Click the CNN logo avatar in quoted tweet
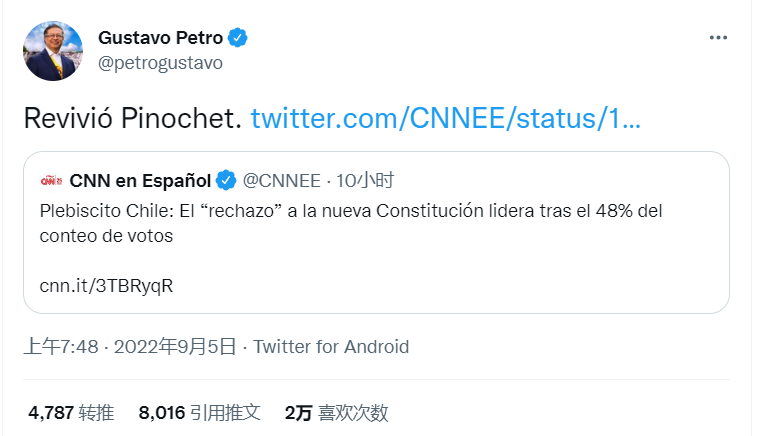 pyautogui.click(x=51, y=181)
